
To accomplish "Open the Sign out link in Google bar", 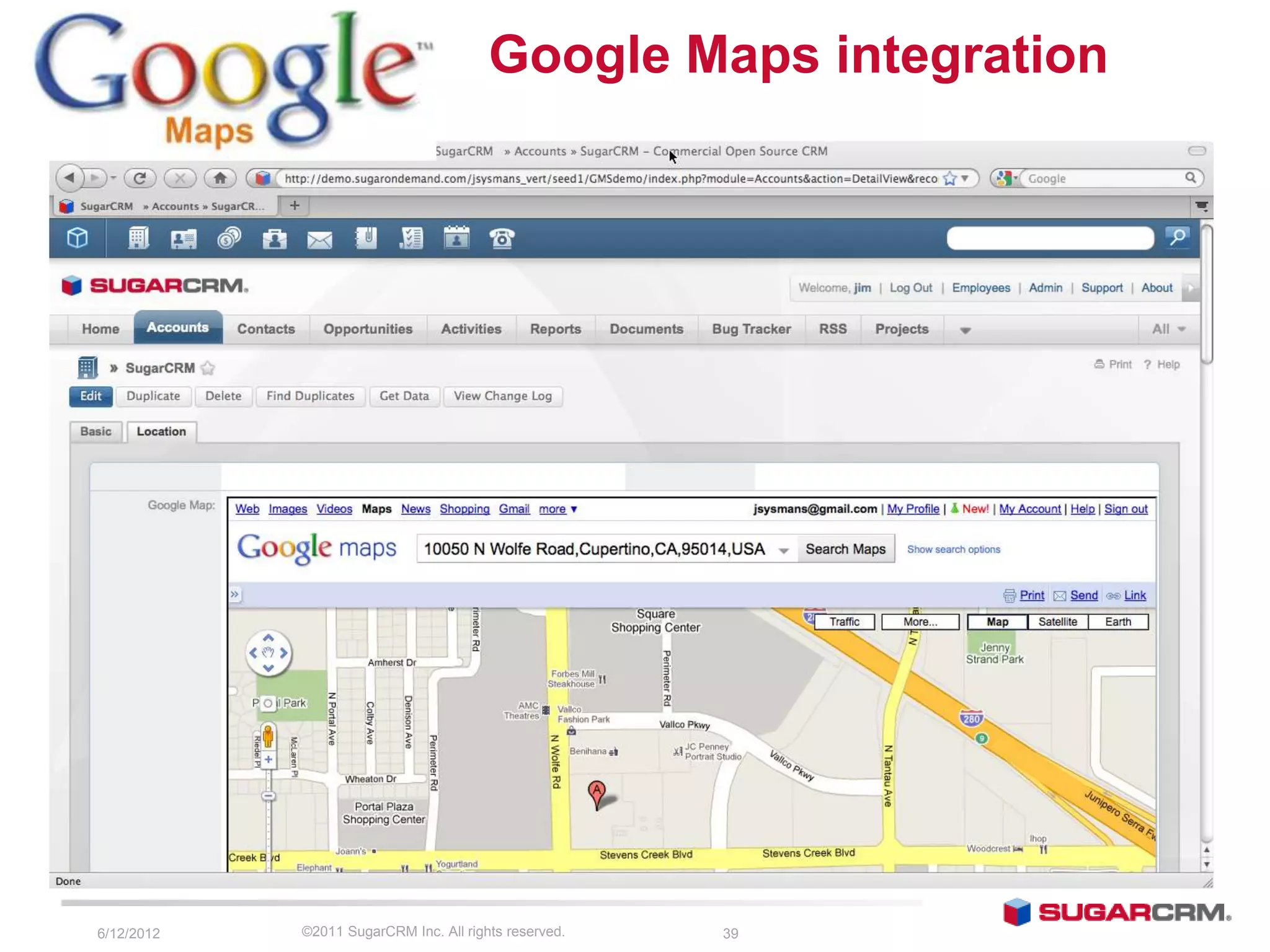I will [x=1126, y=509].
